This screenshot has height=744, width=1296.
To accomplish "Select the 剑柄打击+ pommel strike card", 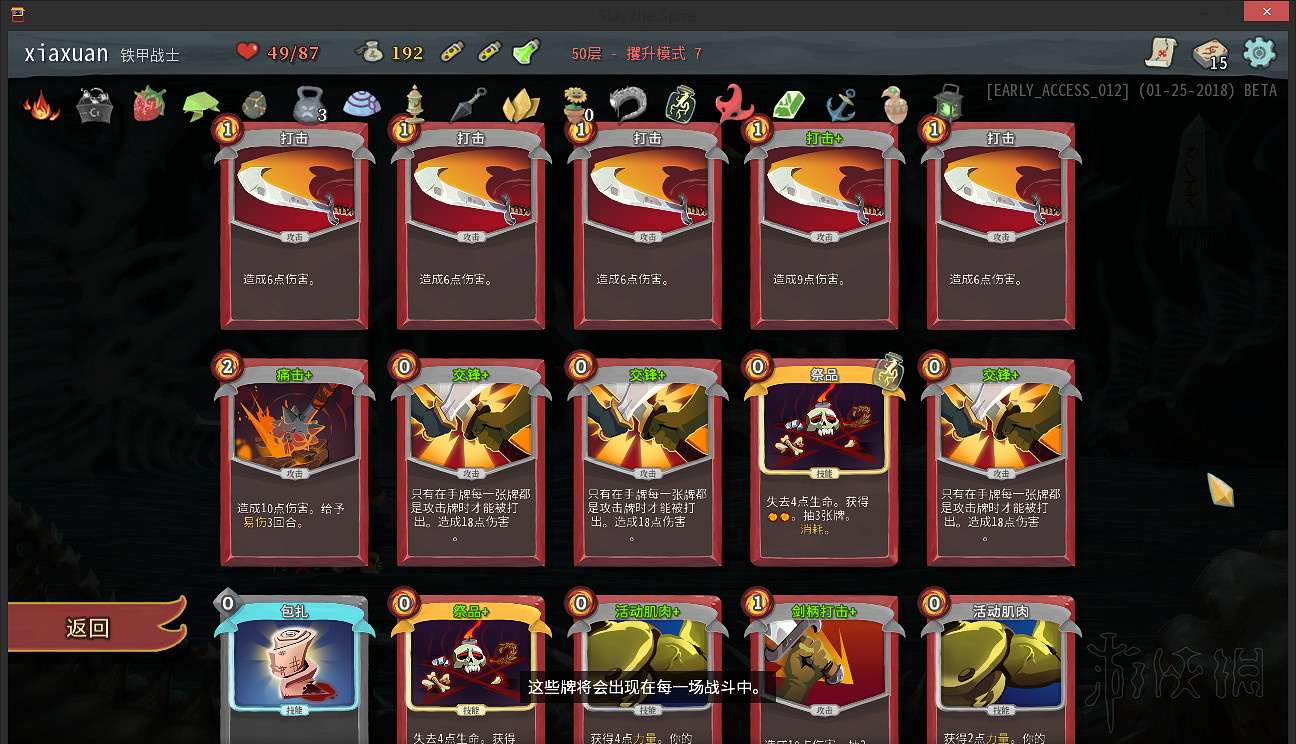I will pos(824,668).
